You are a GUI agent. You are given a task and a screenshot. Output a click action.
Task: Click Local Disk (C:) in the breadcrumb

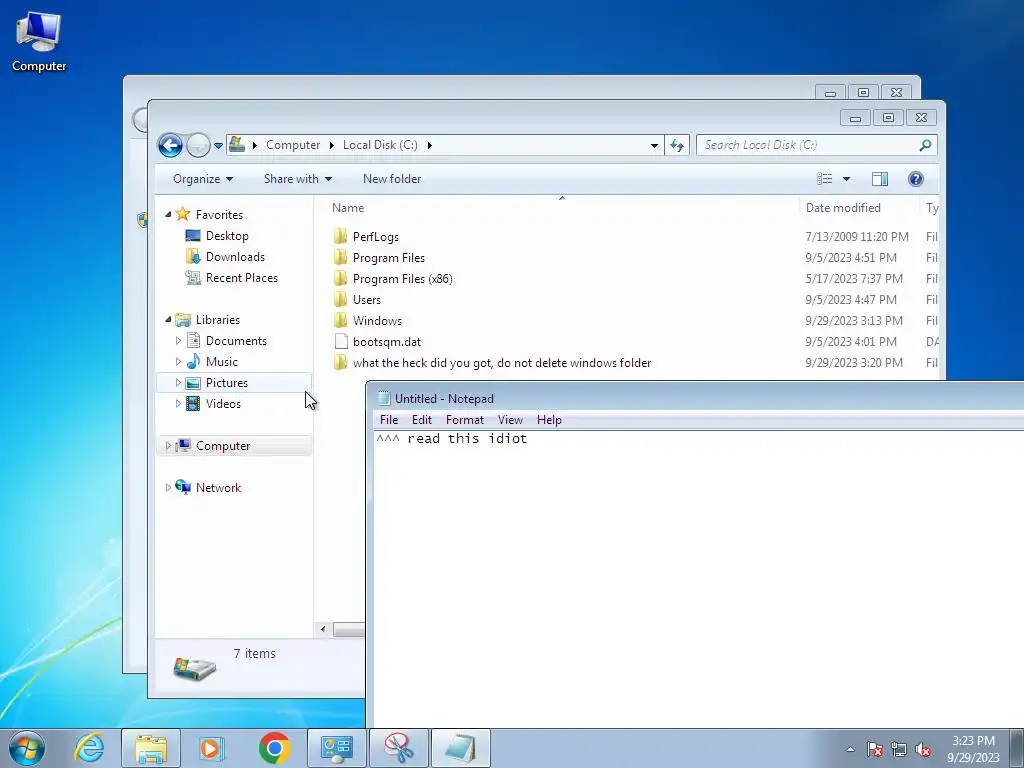(380, 145)
